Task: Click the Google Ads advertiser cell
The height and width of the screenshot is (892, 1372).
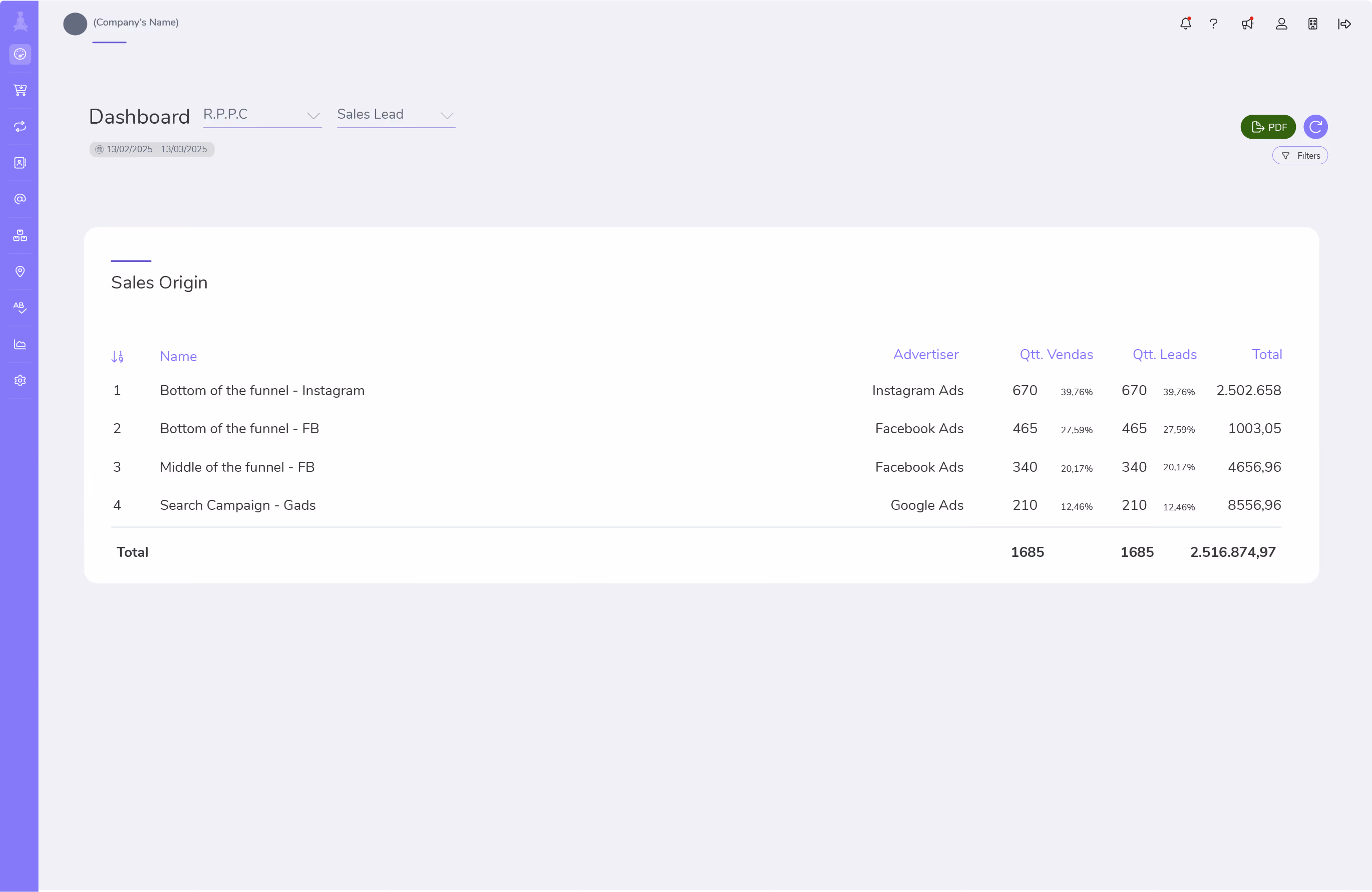Action: (x=927, y=505)
